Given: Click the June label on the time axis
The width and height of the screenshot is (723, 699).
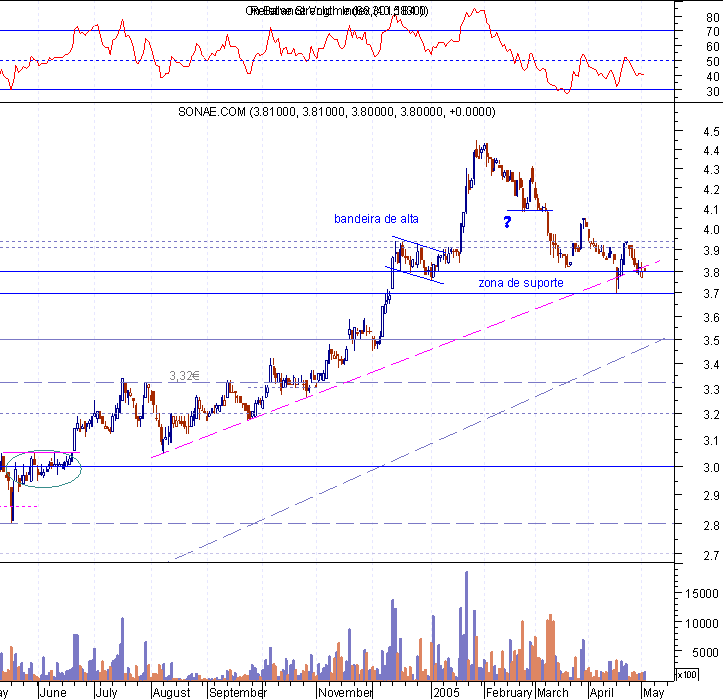Looking at the screenshot, I should point(53,693).
